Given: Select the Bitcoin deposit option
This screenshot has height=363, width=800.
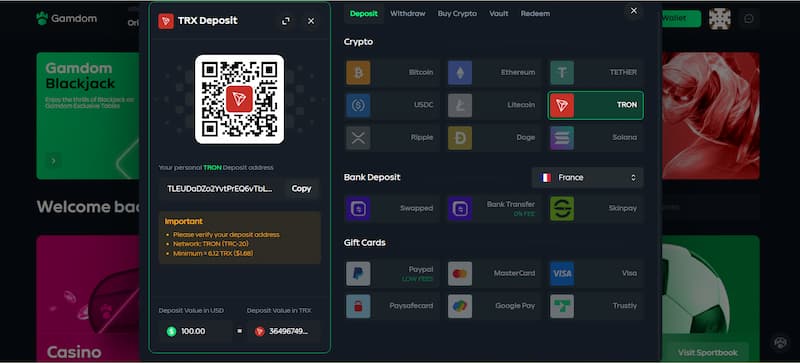Looking at the screenshot, I should pos(392,72).
